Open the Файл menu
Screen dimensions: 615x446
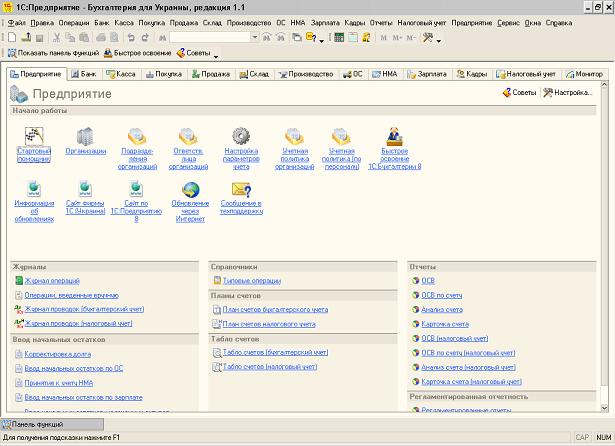[x=16, y=23]
